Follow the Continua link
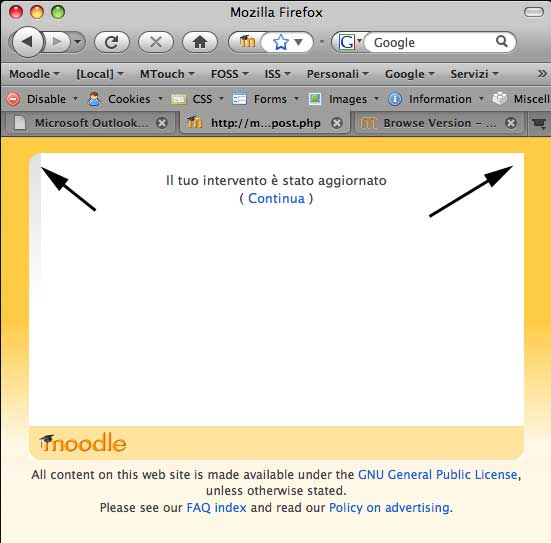Viewport: 551px width, 543px height. coord(276,199)
